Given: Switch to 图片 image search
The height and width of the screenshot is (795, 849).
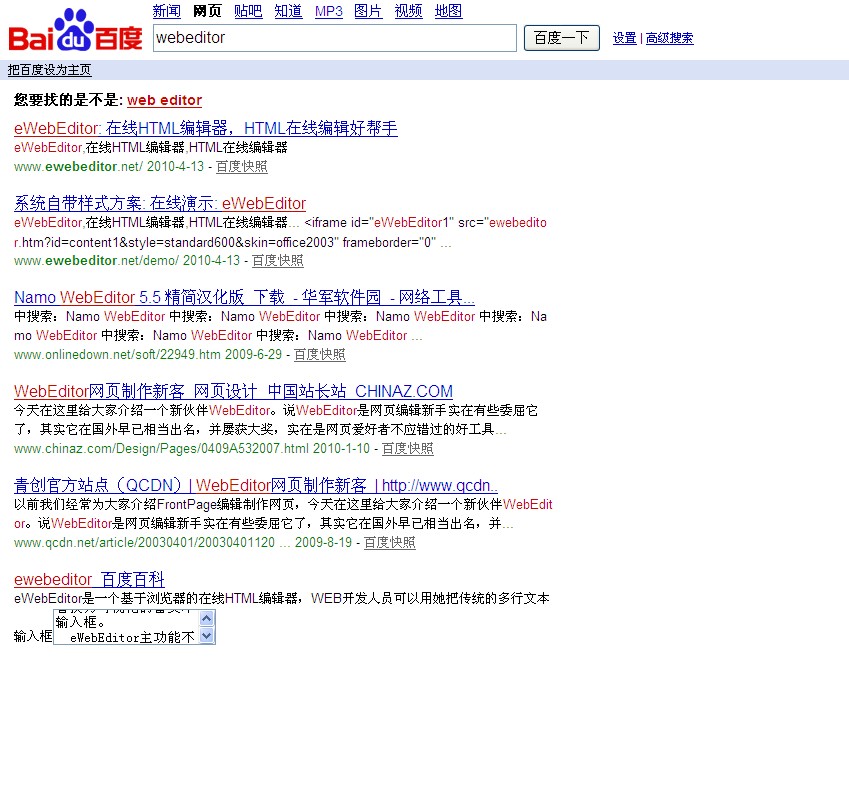Looking at the screenshot, I should click(368, 11).
